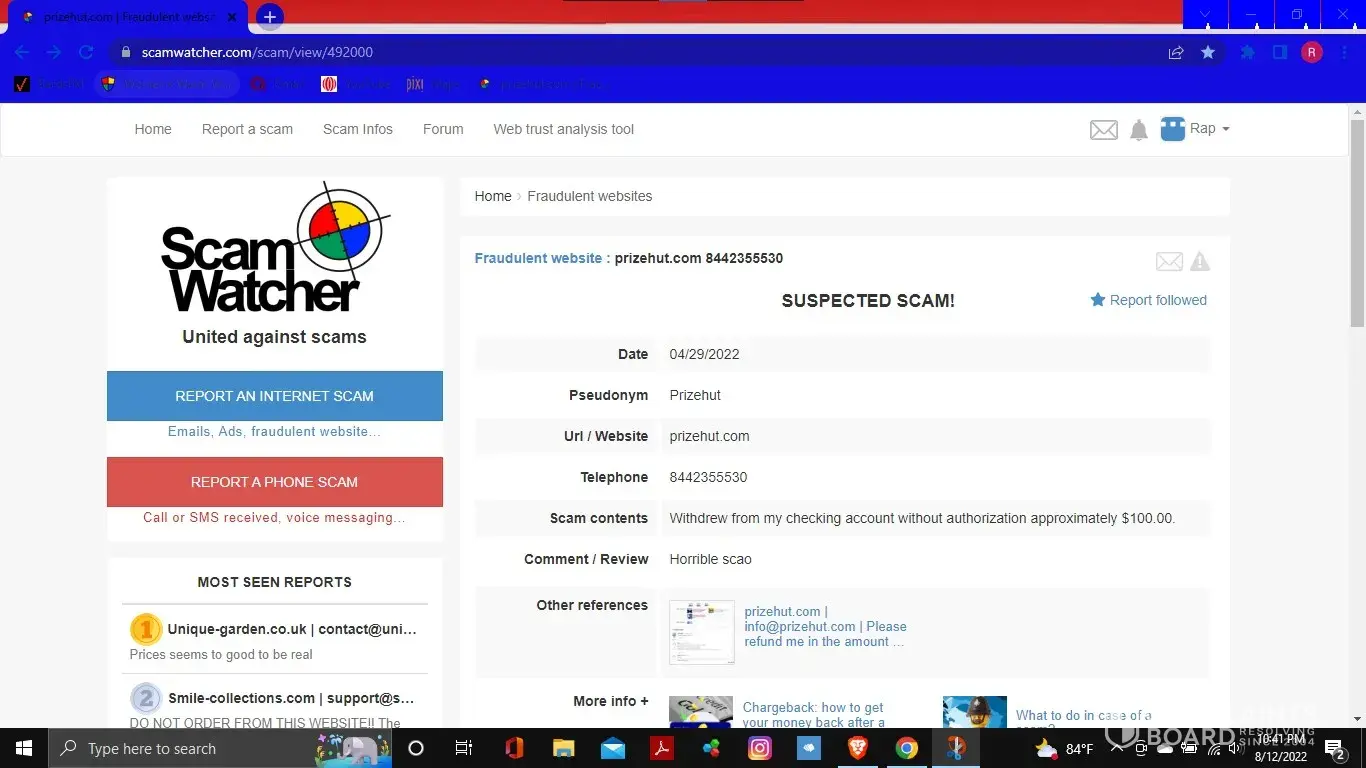Open the browser extensions puzzle icon

click(1247, 52)
